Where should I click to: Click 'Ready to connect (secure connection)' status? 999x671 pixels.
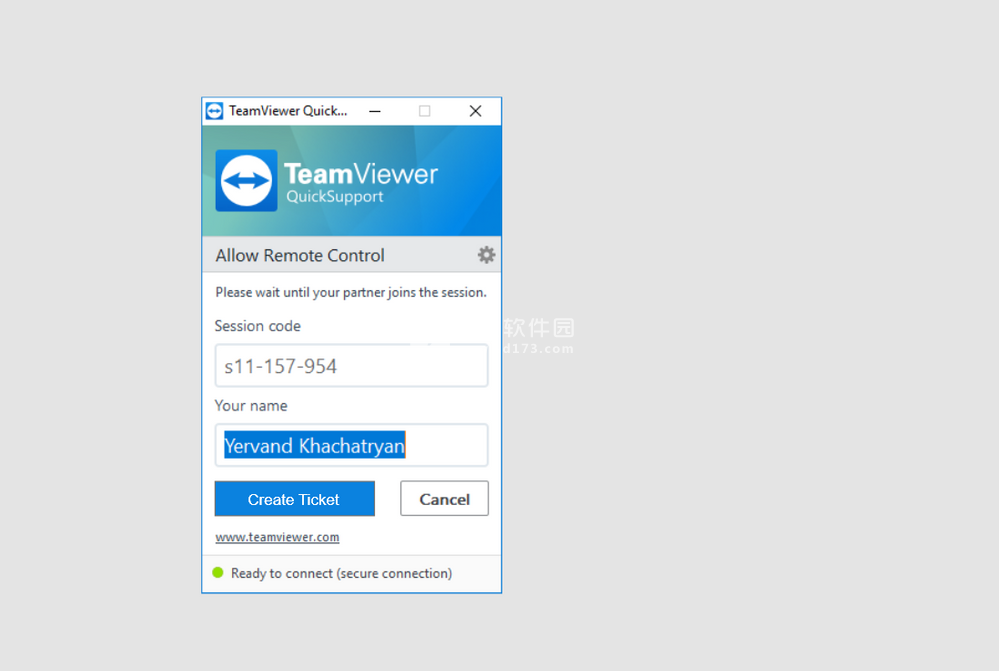click(341, 573)
